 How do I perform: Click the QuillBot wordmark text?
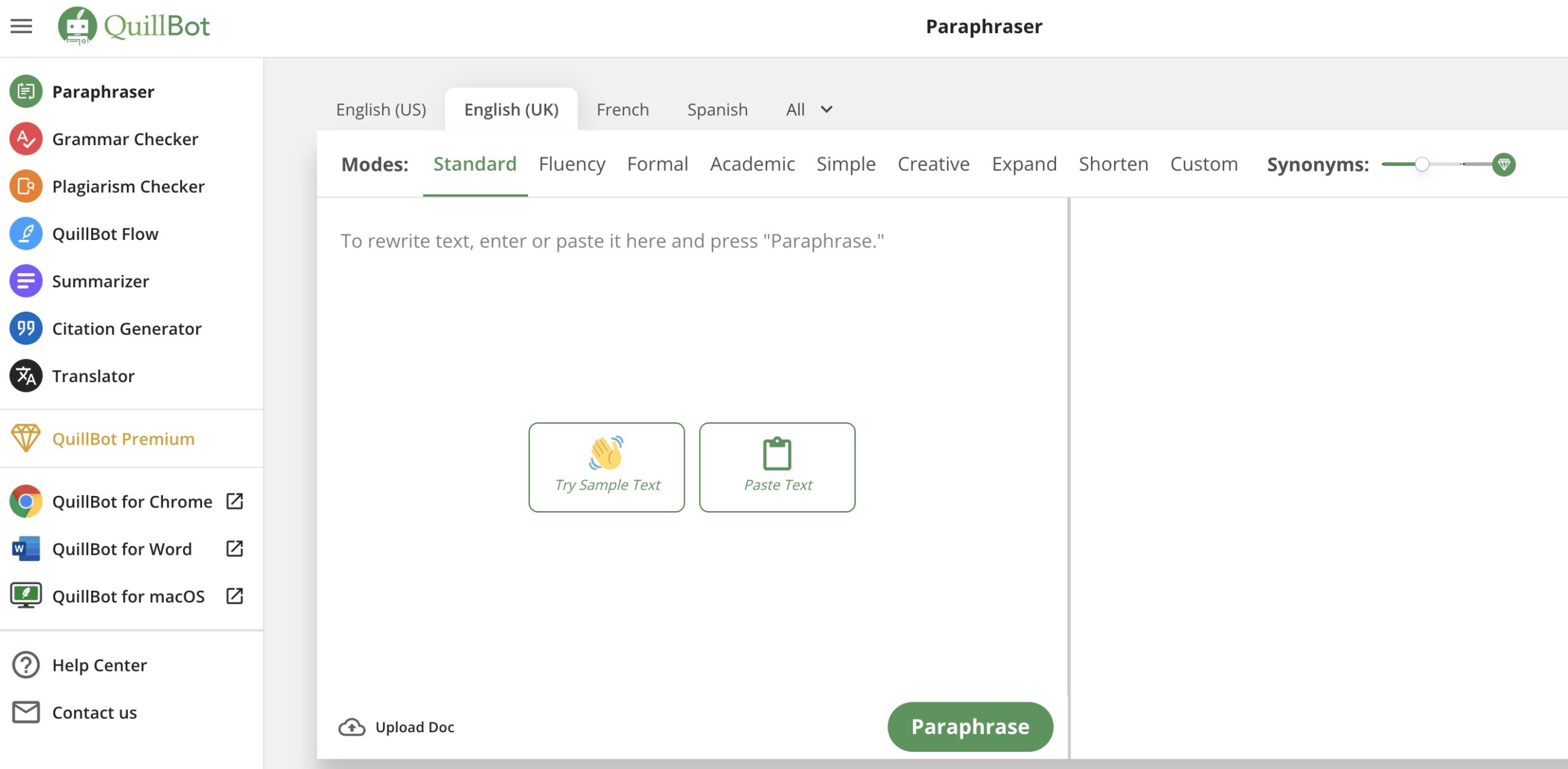point(157,26)
